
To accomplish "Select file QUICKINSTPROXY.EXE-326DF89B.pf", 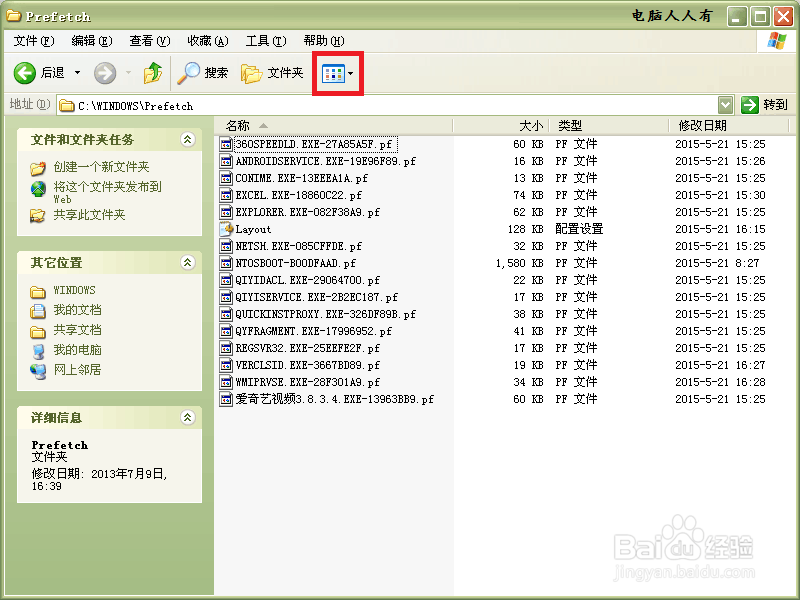I will tap(326, 314).
